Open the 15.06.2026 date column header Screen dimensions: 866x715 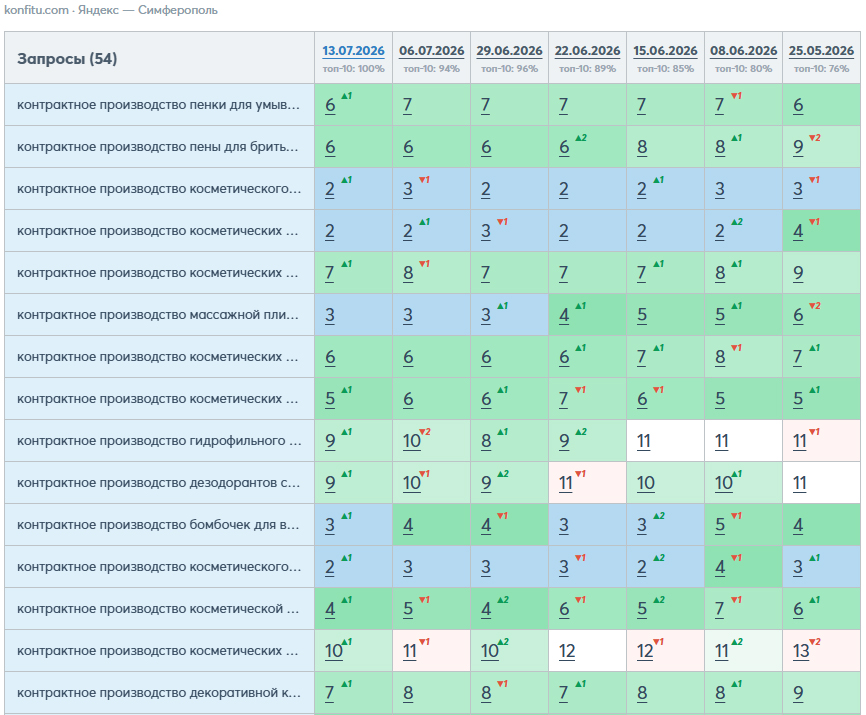[x=666, y=51]
